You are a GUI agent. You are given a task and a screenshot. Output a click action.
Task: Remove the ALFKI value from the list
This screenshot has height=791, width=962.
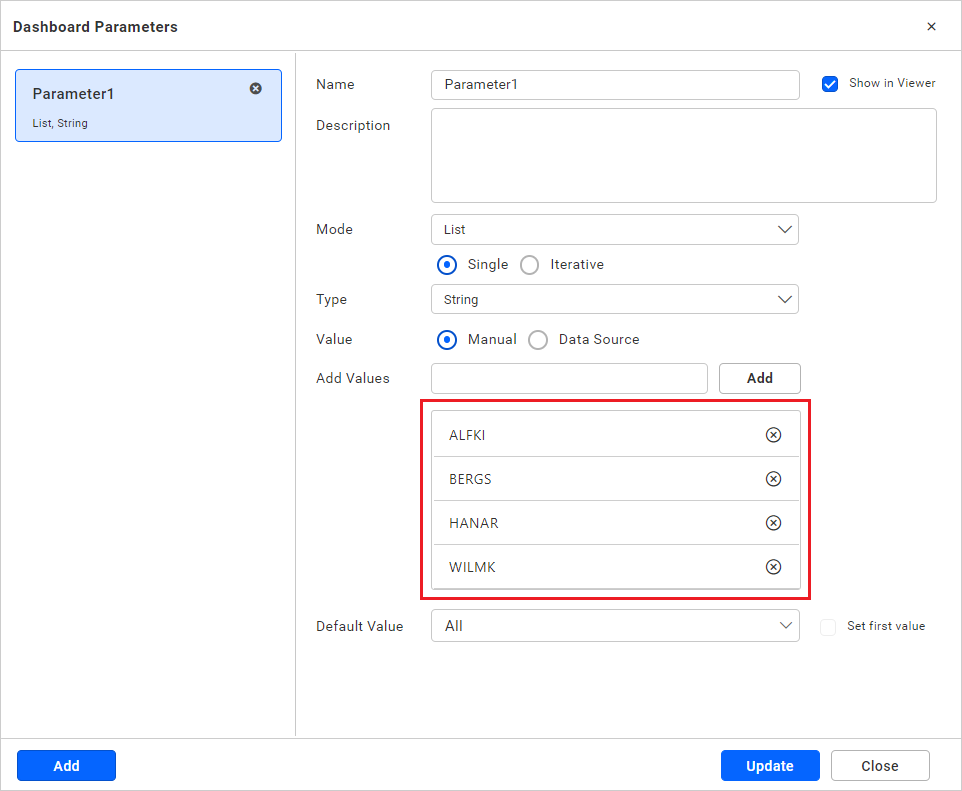pyautogui.click(x=773, y=435)
